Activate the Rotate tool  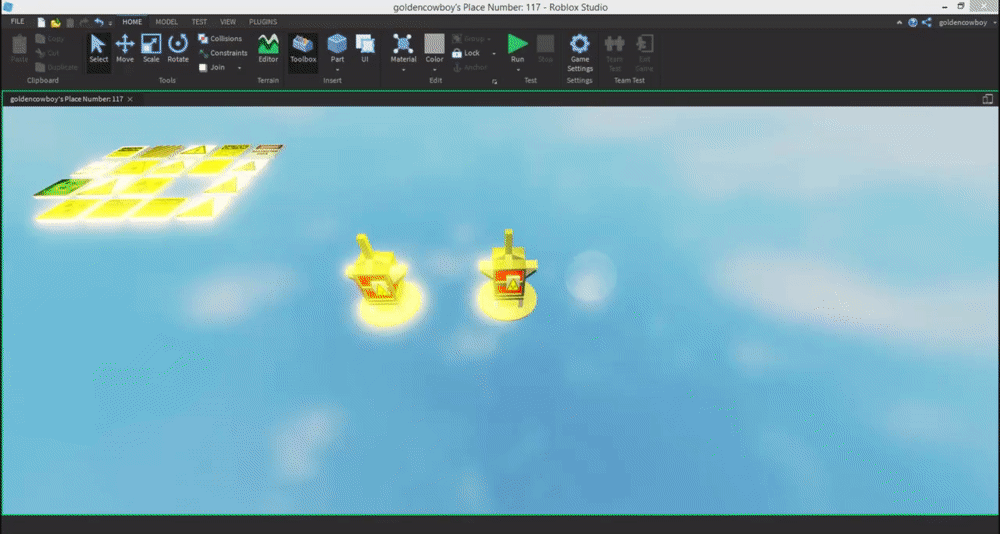(x=178, y=49)
